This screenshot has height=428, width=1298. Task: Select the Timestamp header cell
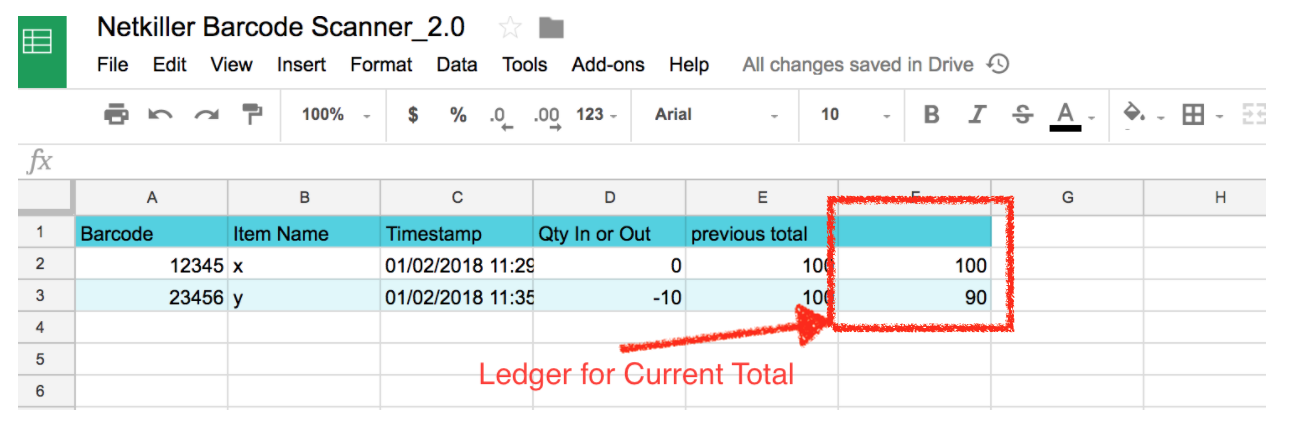(457, 233)
